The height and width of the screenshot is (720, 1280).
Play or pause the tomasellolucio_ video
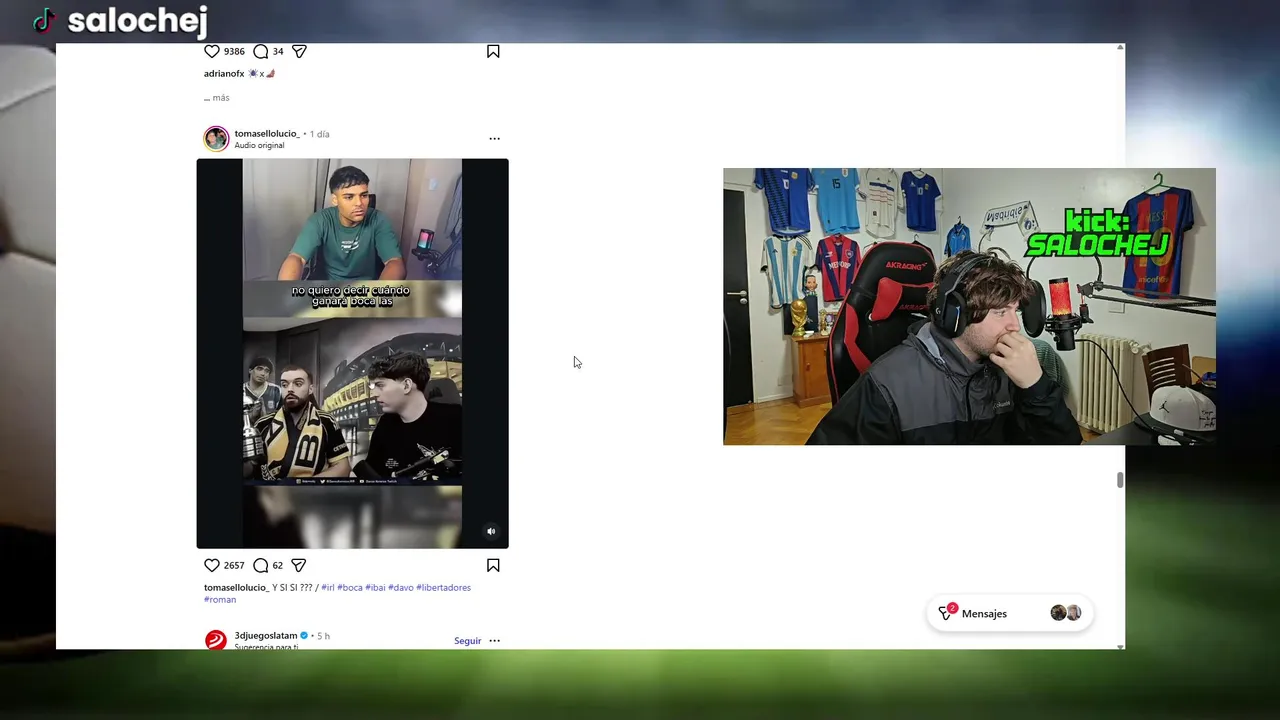coord(352,353)
